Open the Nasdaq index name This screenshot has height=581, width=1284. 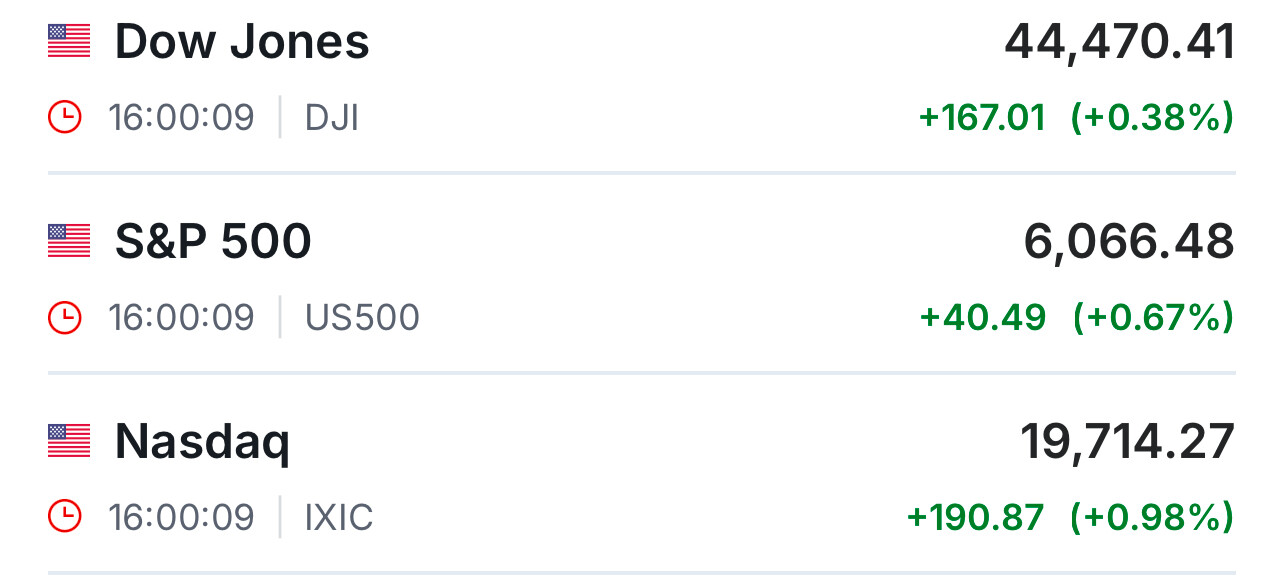coord(202,442)
